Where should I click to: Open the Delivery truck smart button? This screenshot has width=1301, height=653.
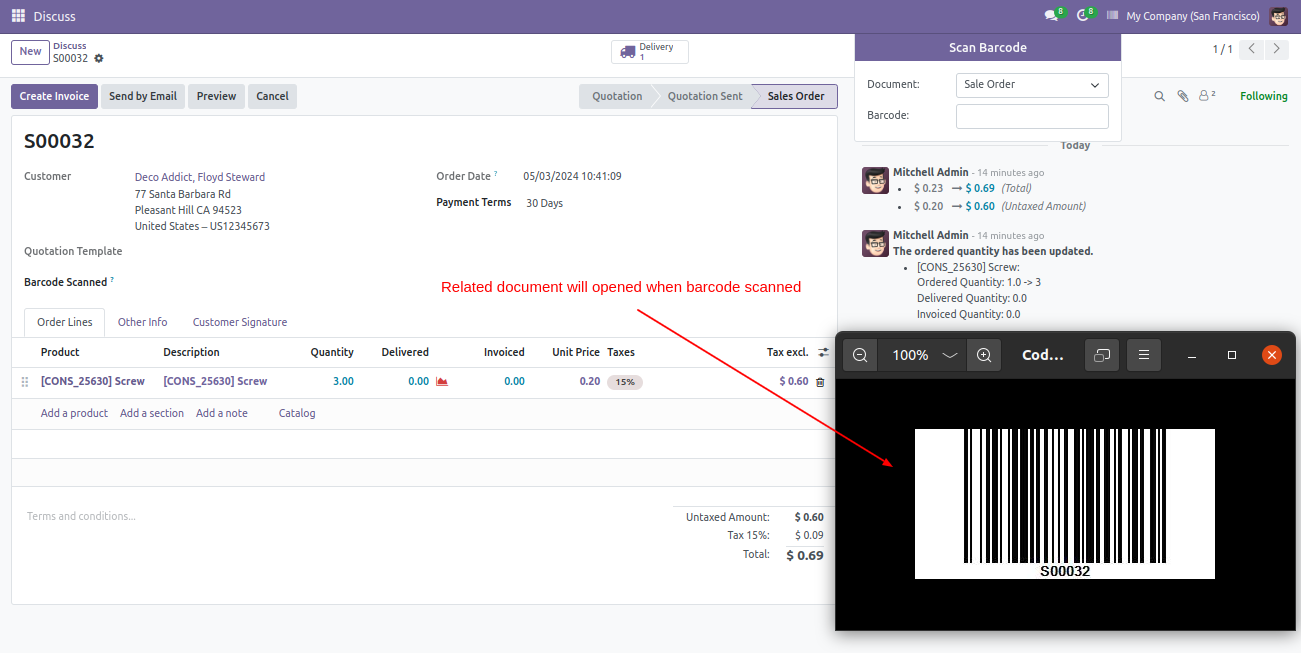tap(650, 52)
